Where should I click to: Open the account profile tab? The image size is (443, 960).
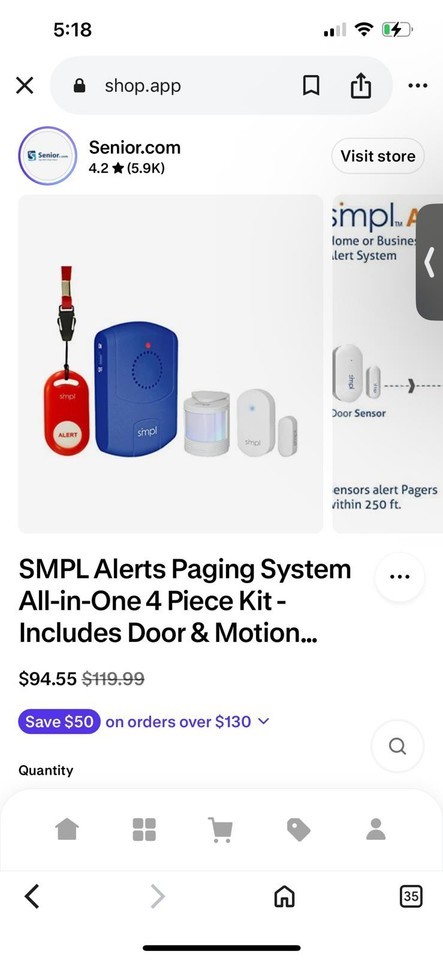376,830
